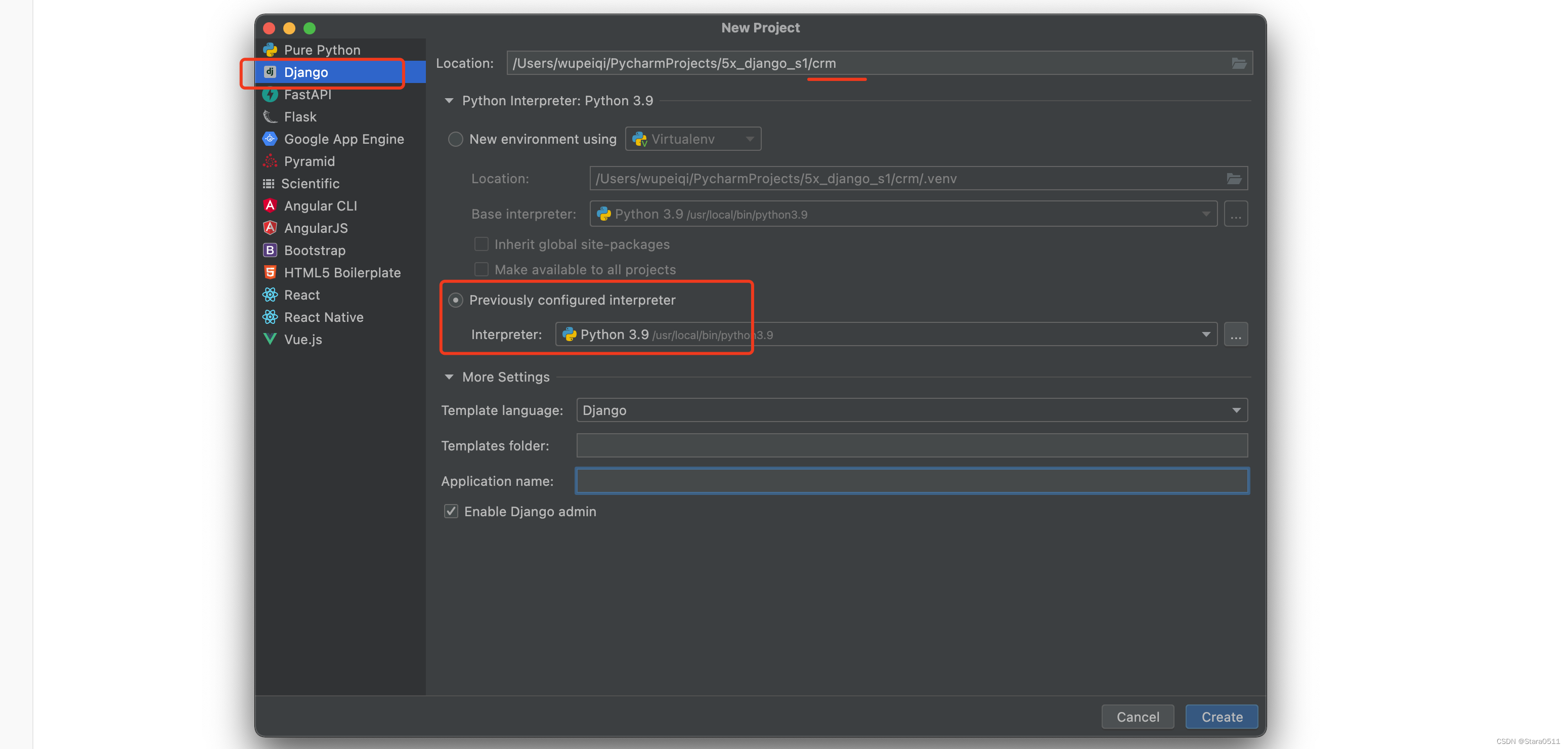Toggle Enable Django admin checkbox
The height and width of the screenshot is (749, 1568).
[452, 510]
